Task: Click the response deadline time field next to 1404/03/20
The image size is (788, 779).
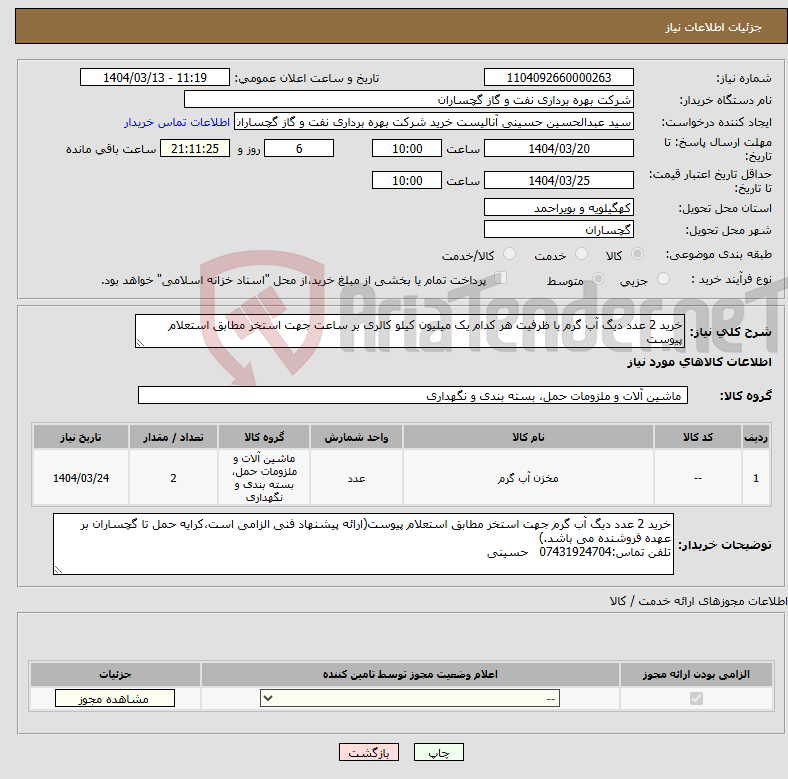Action: (x=407, y=148)
